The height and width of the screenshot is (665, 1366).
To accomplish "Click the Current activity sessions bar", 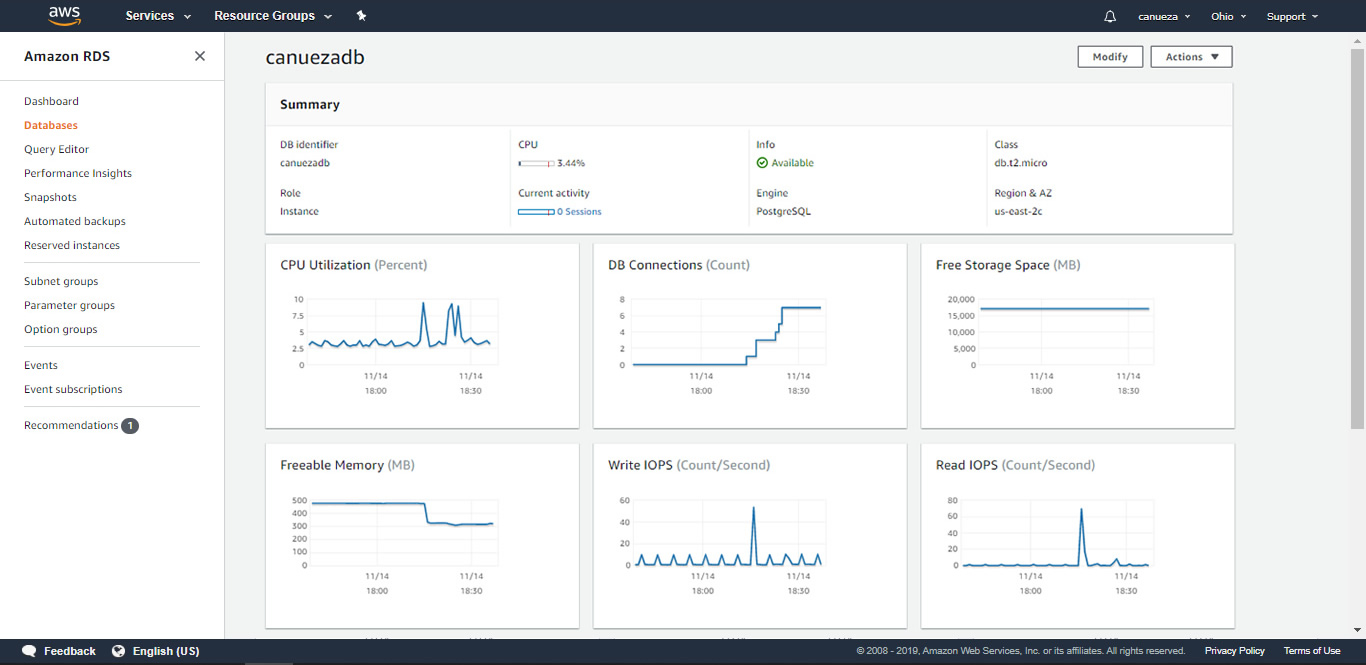I will tap(536, 212).
